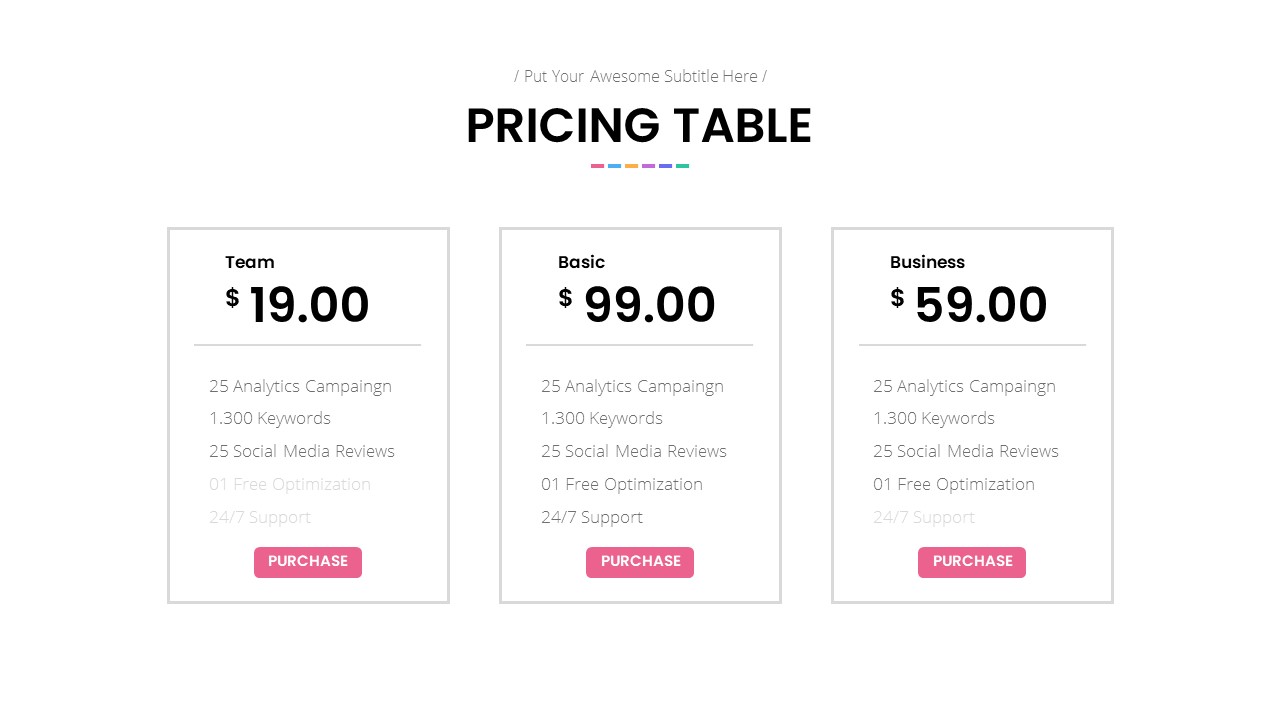Select the Business plan name

pyautogui.click(x=927, y=262)
